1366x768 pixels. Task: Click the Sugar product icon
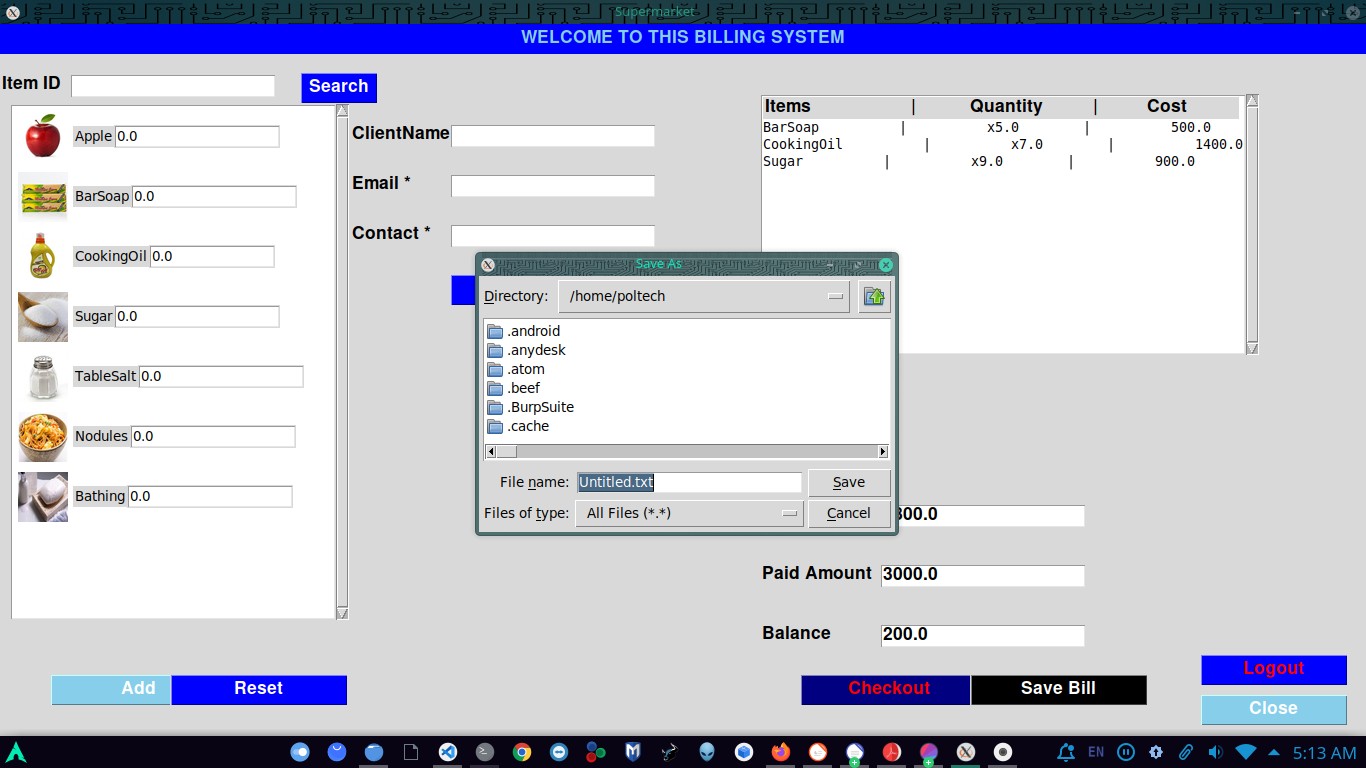[x=42, y=316]
